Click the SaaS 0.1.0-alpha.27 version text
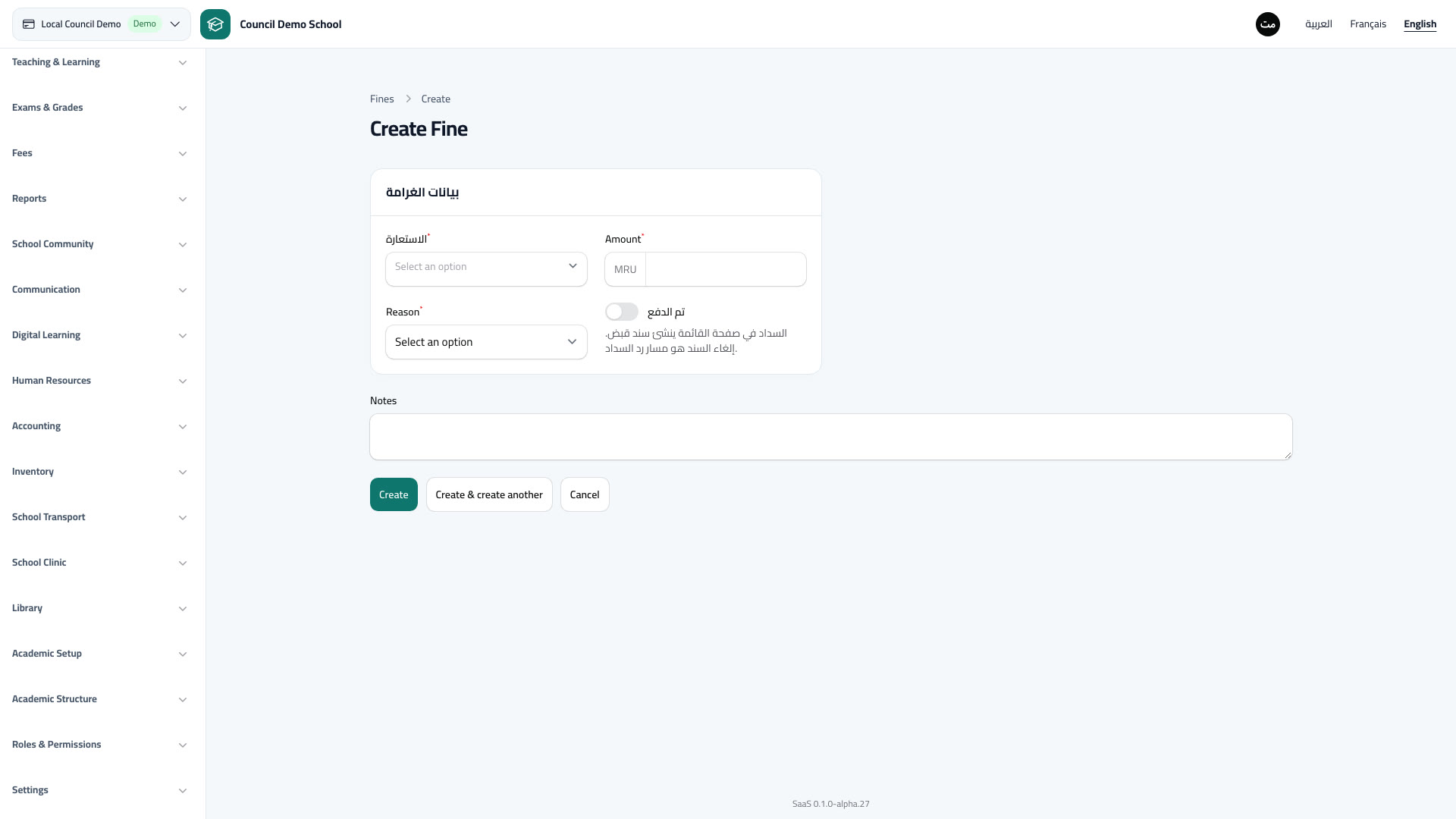This screenshot has height=819, width=1456. [x=831, y=804]
